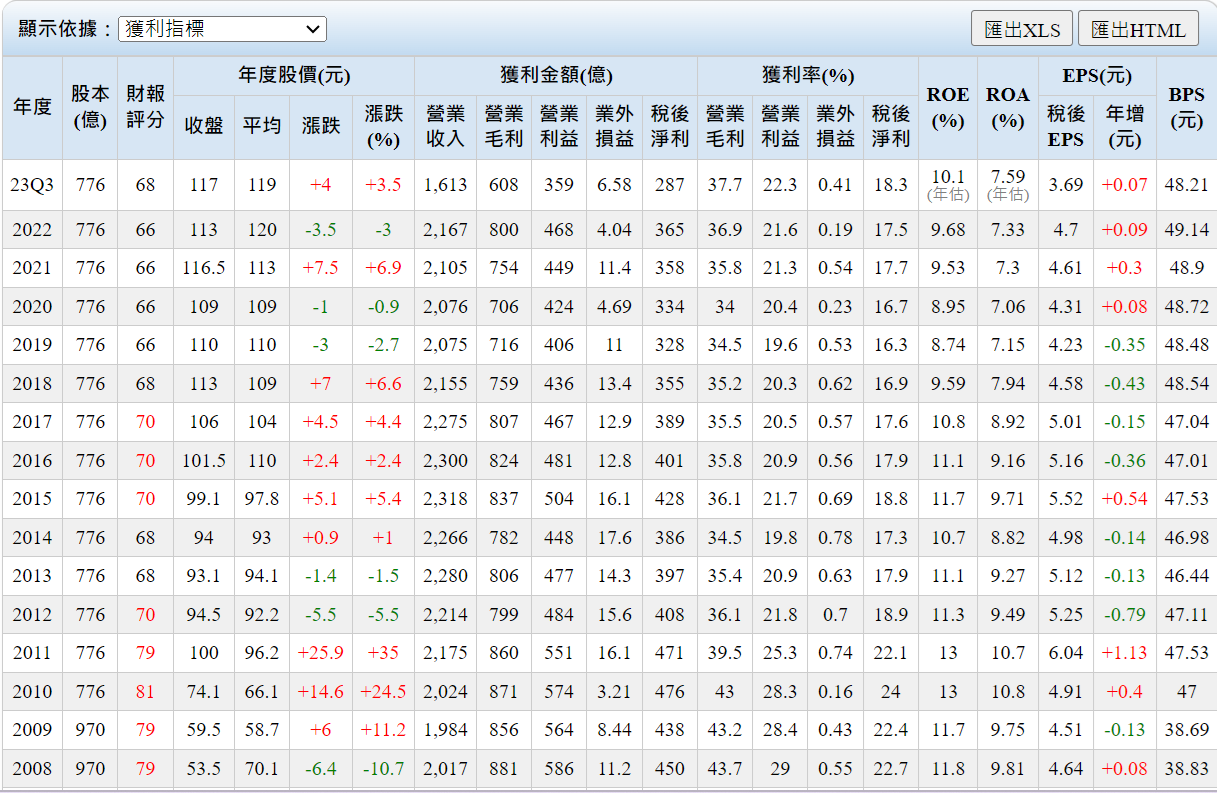Click the 2010 財報評分 score 81
Viewport: 1217px width, 793px height.
point(145,692)
